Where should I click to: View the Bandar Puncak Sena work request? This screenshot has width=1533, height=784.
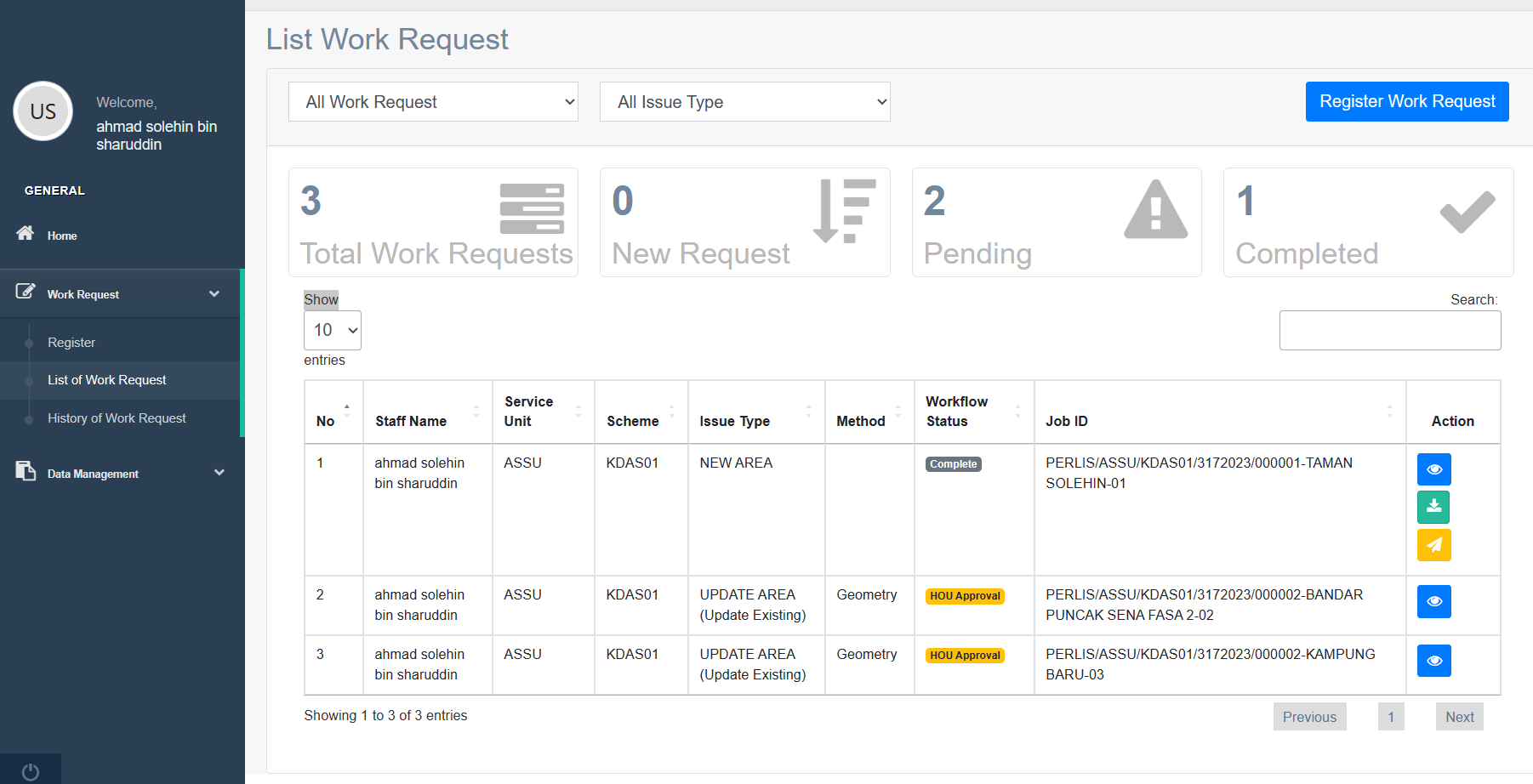1433,601
